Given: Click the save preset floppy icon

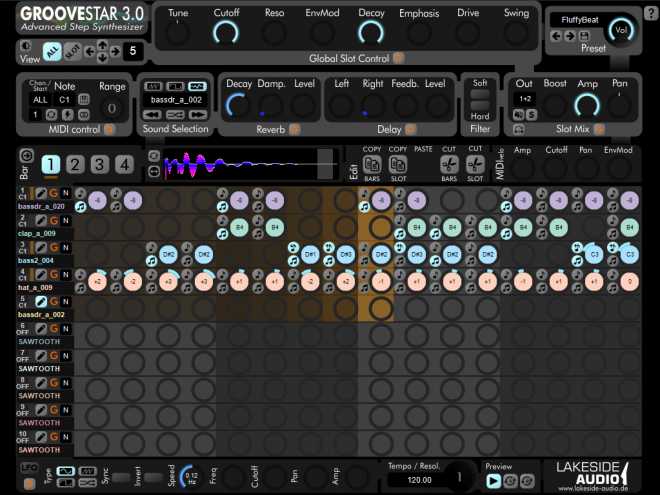Looking at the screenshot, I should pyautogui.click(x=584, y=36).
